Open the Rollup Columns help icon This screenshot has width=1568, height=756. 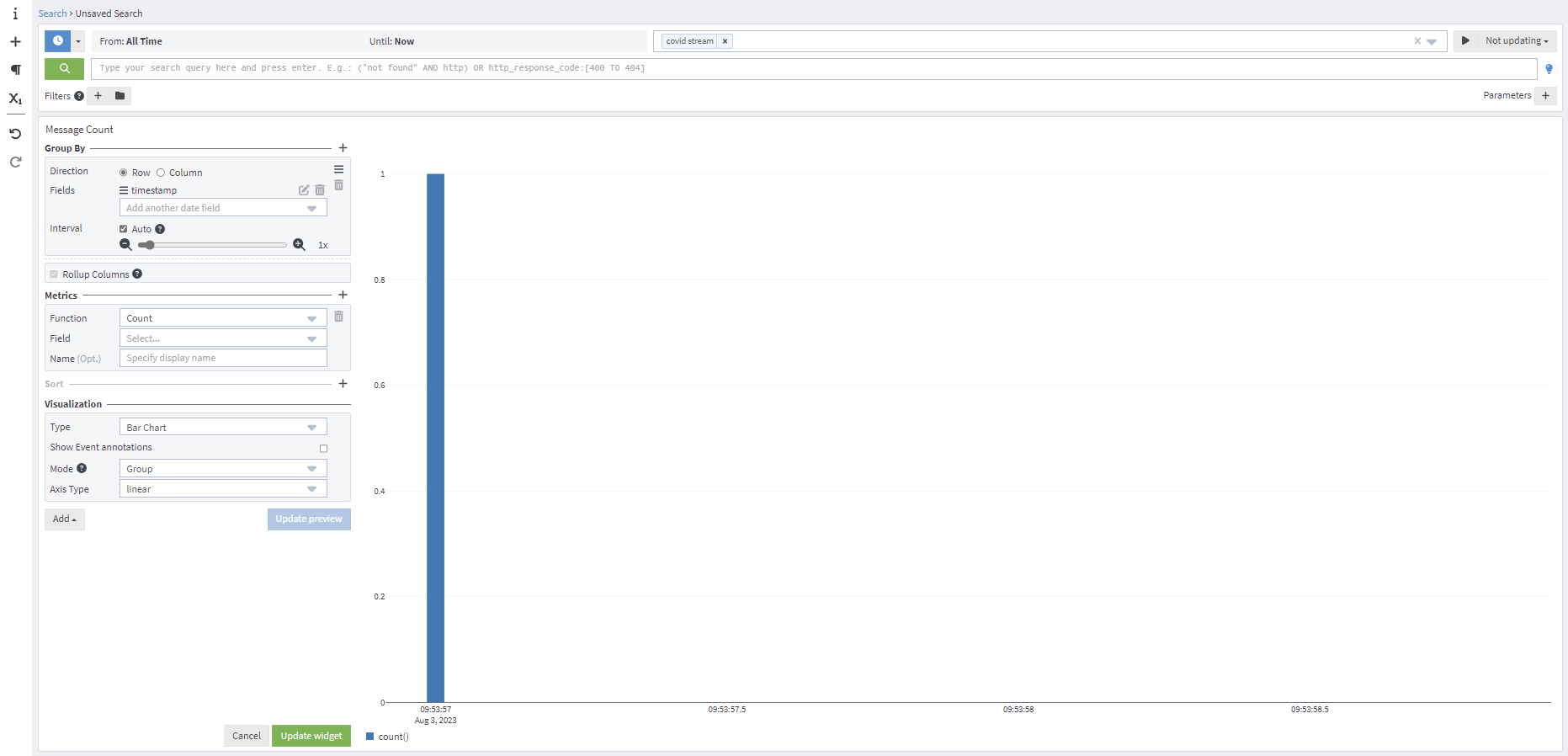coord(137,274)
